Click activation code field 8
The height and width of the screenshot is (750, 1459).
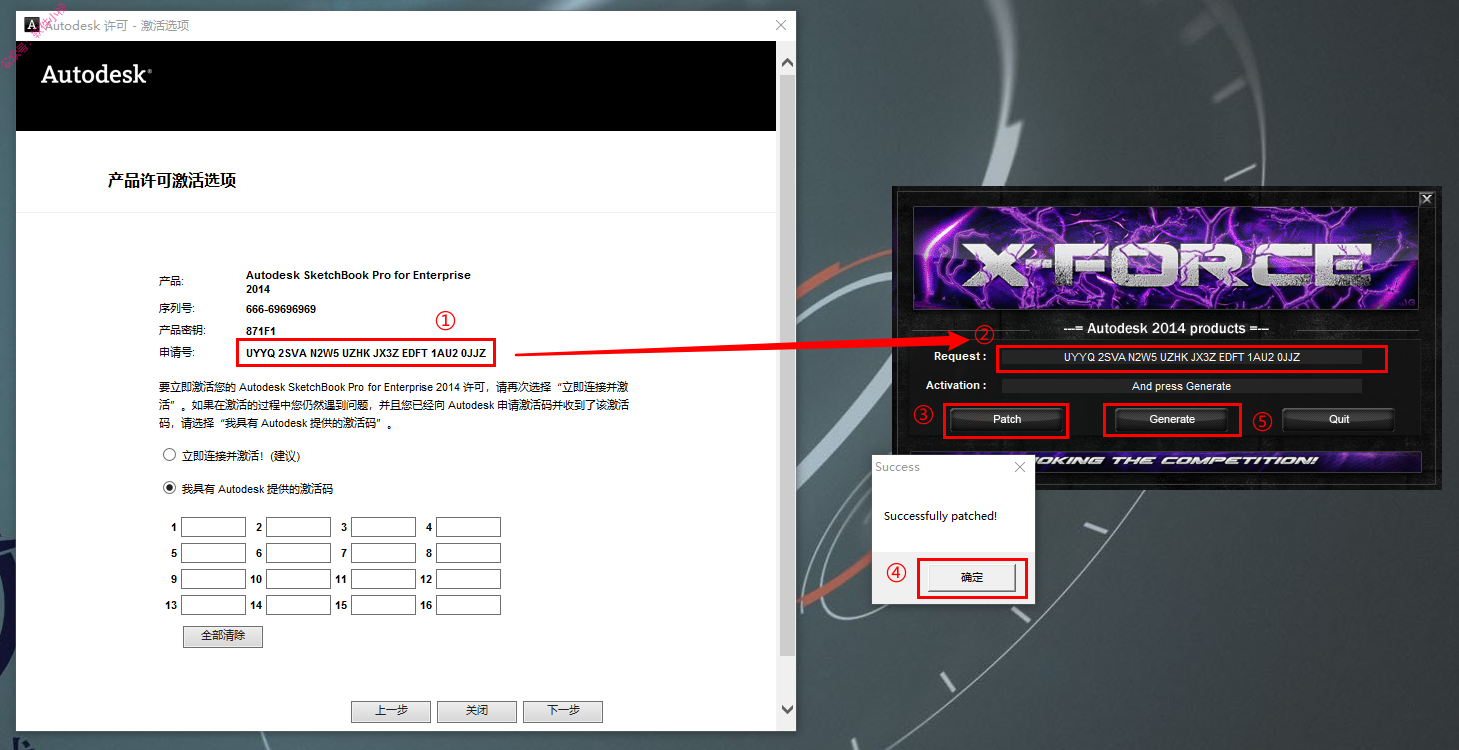pyautogui.click(x=468, y=553)
